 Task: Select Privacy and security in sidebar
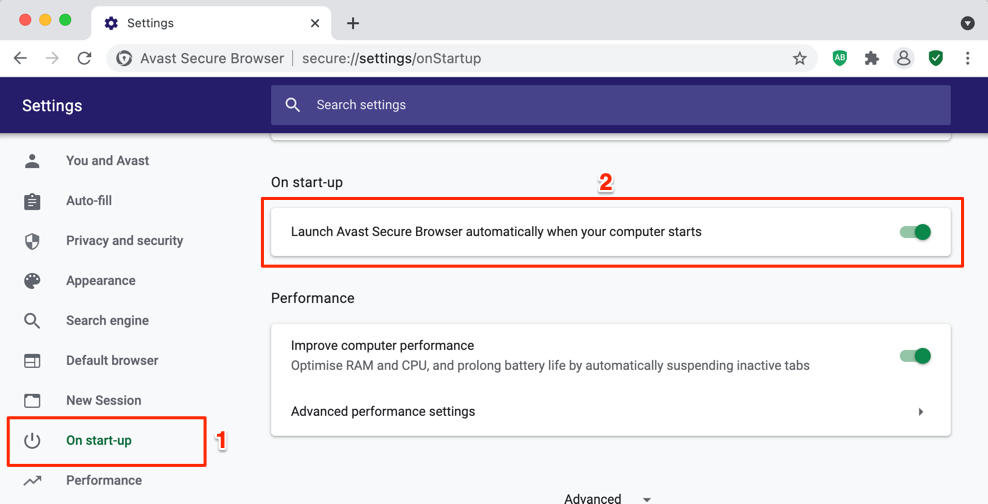124,241
